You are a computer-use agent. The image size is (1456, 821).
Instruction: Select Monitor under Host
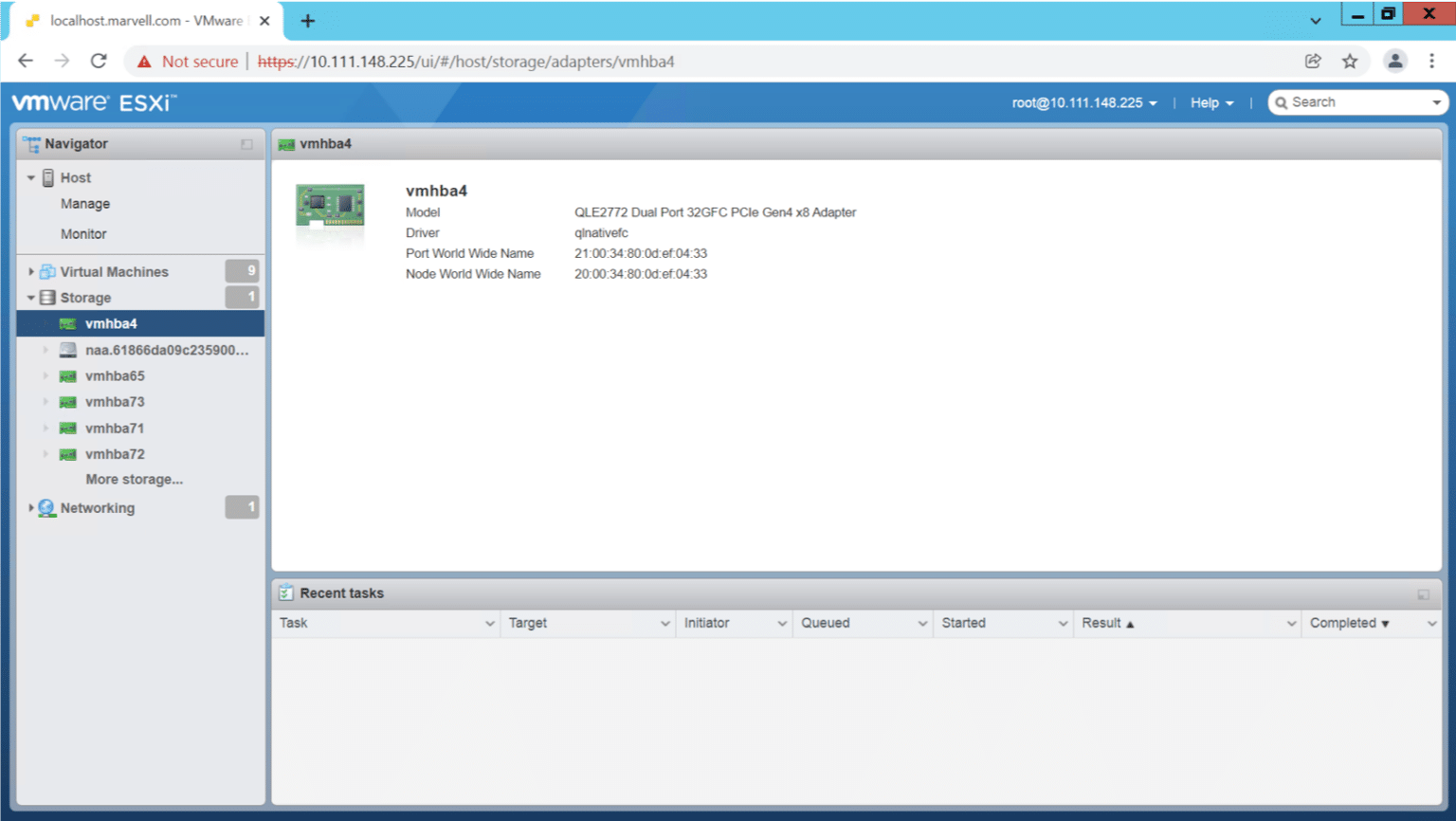pos(83,234)
